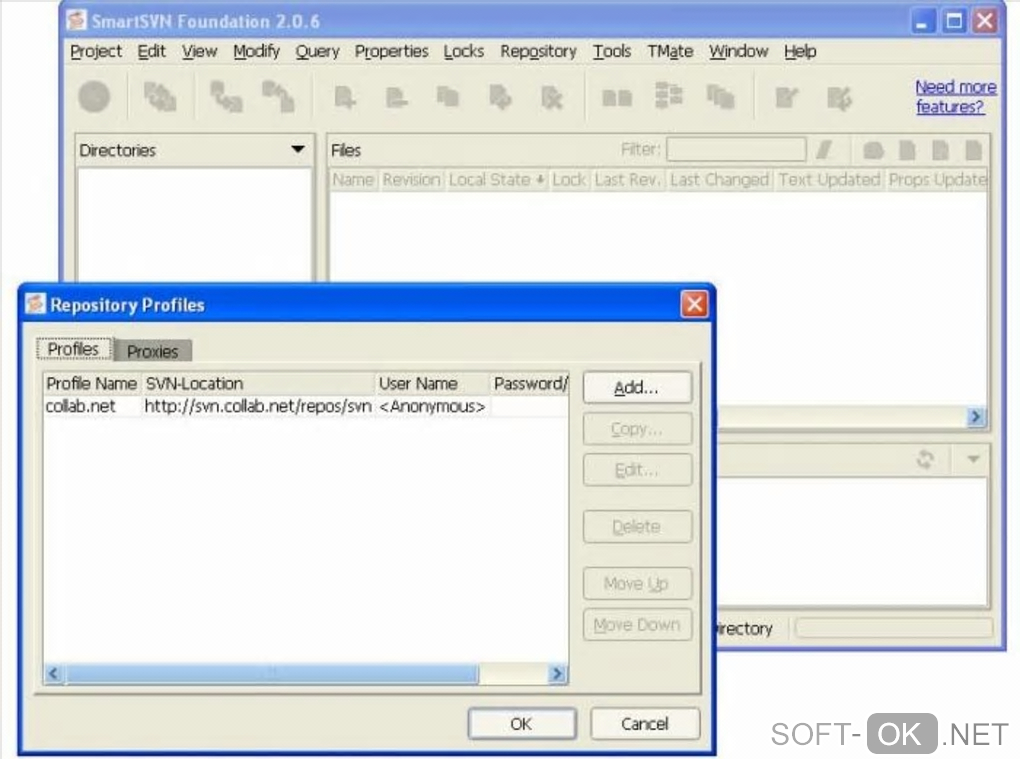Click the SmartSVN title bar application icon
Viewport: 1020px width, 759px height.
click(x=77, y=21)
